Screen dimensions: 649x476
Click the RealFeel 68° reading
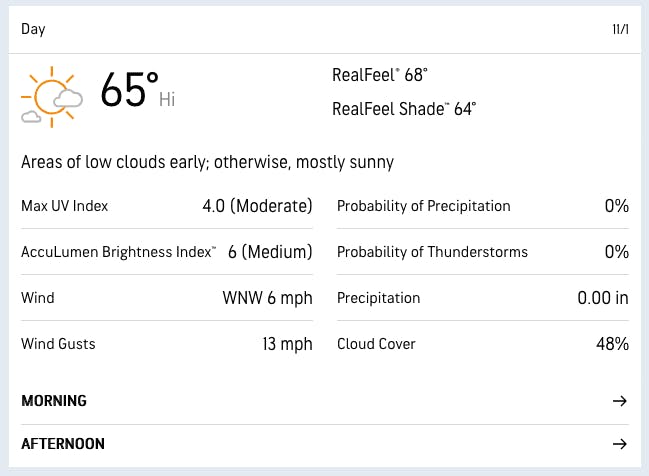(379, 75)
